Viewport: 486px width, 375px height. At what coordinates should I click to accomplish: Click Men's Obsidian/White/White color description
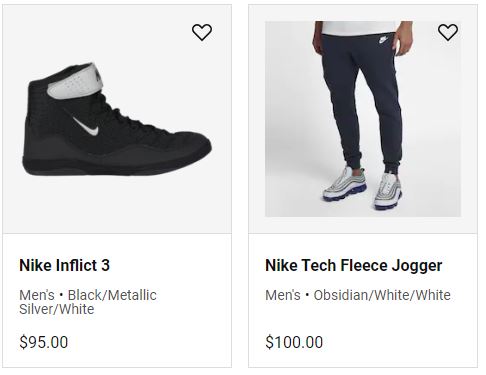point(358,295)
